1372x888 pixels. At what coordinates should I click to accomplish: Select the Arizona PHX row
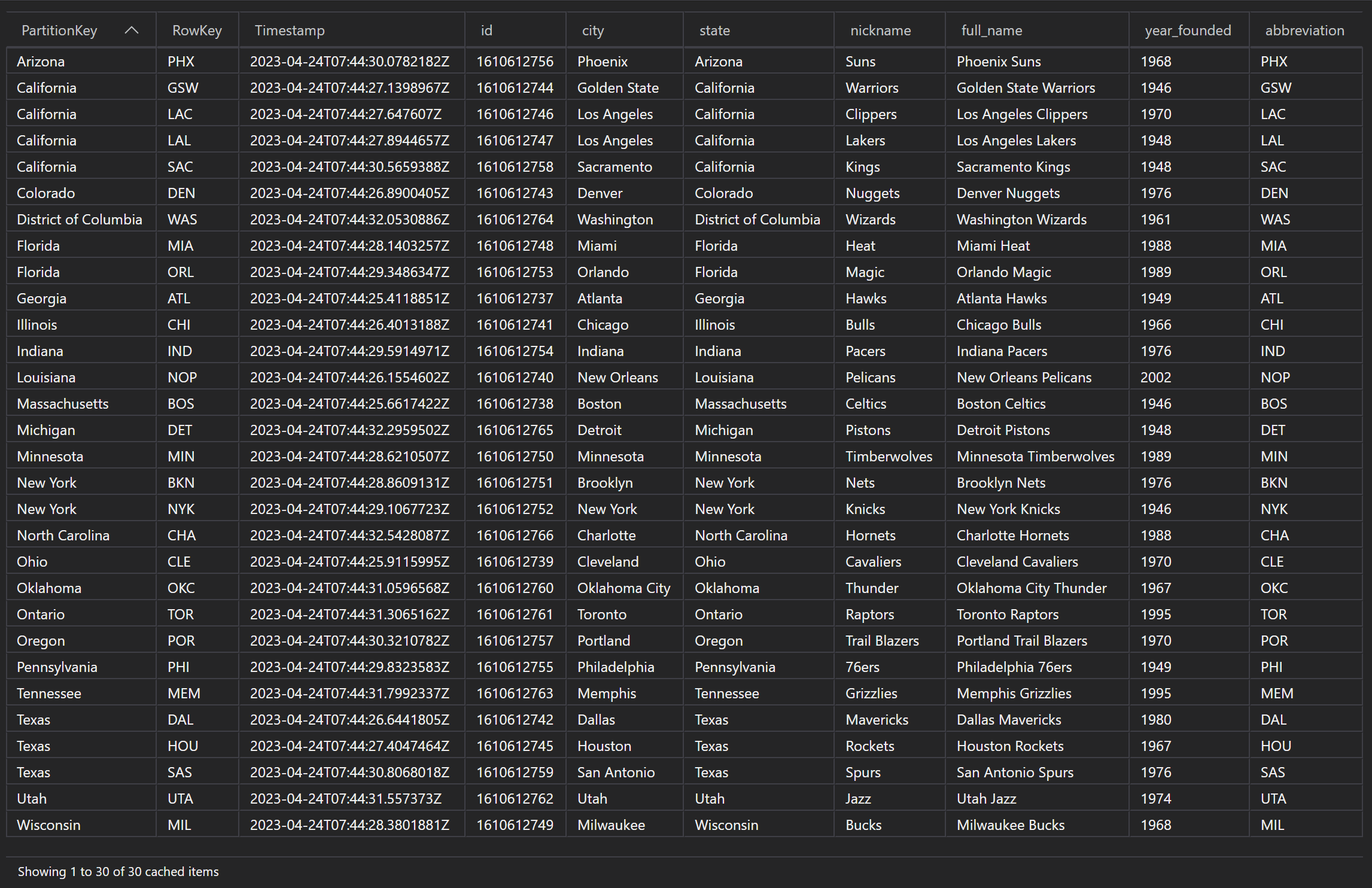point(41,62)
